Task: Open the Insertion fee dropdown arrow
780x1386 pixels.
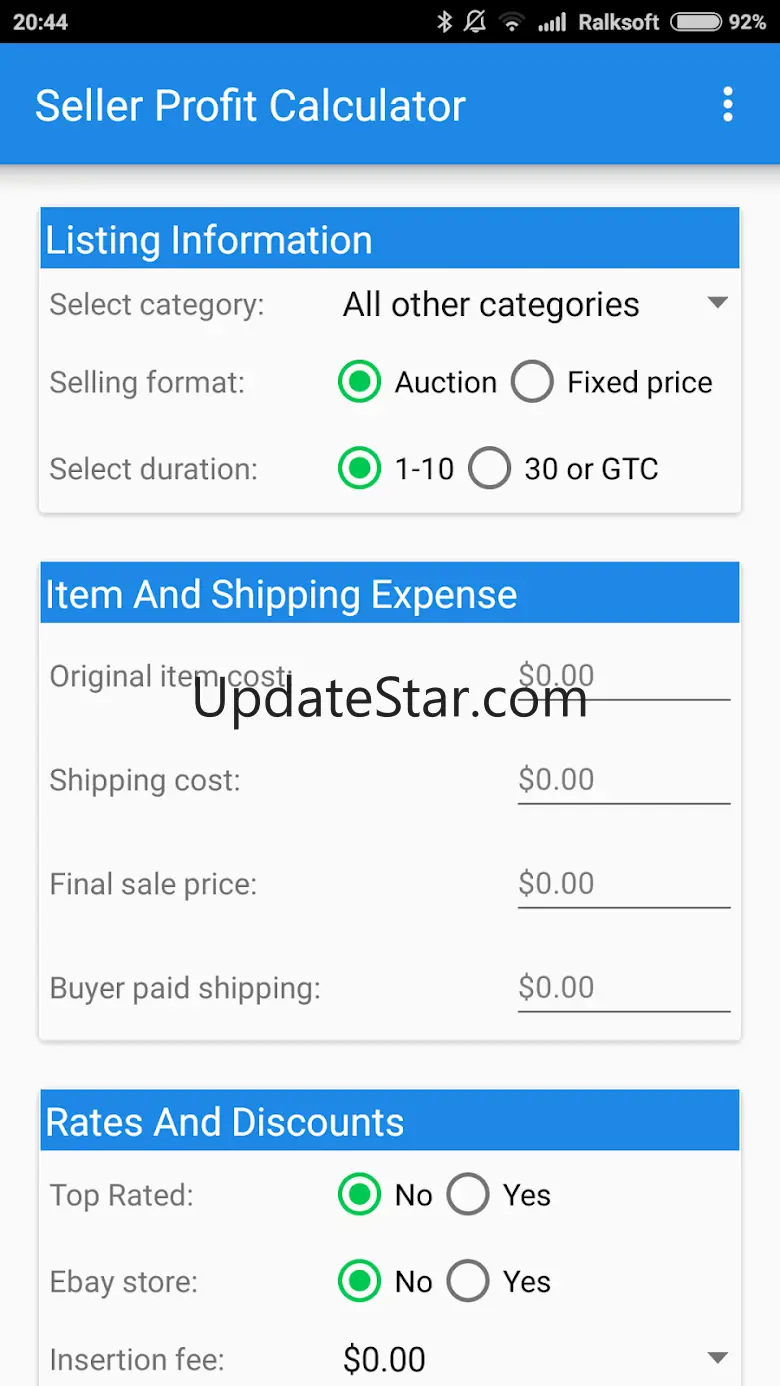Action: [x=717, y=1358]
